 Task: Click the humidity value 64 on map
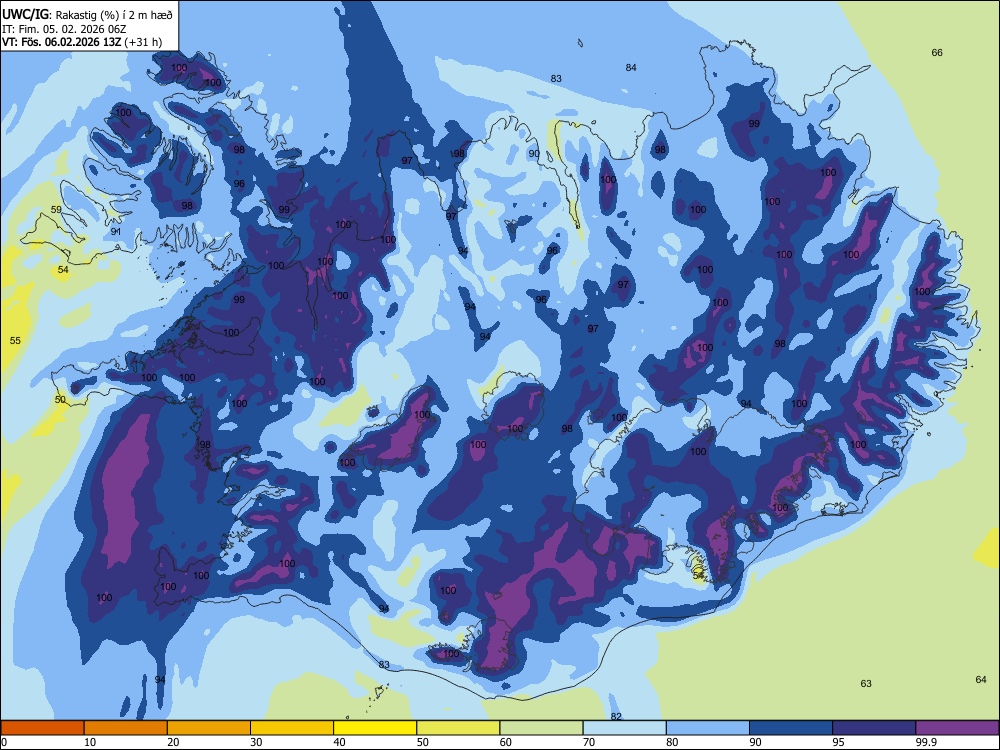tap(981, 679)
